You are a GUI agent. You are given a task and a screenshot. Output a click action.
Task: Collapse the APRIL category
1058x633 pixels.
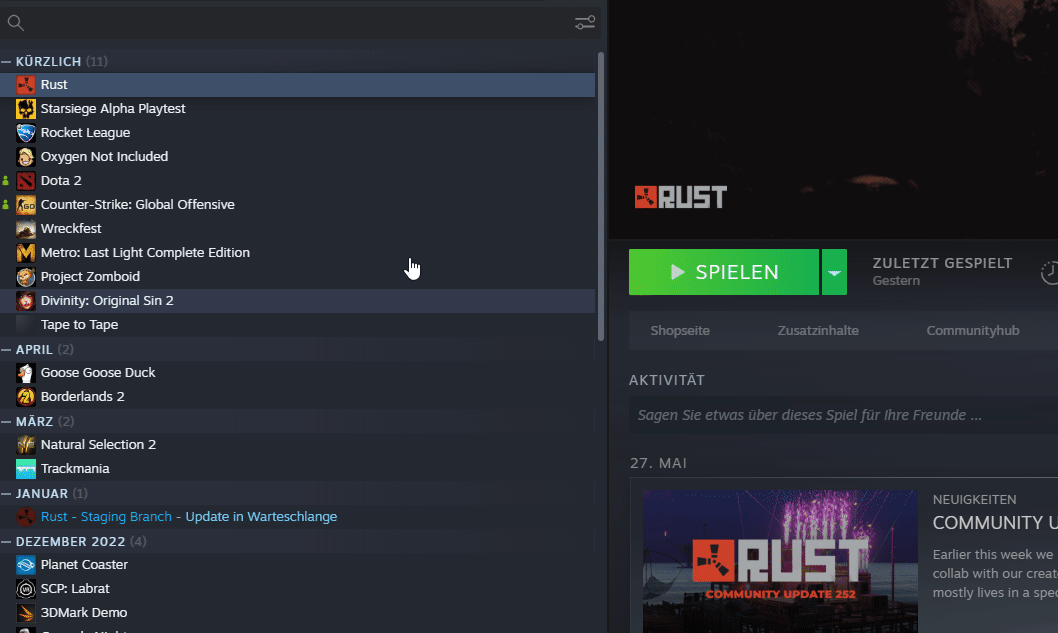point(6,350)
